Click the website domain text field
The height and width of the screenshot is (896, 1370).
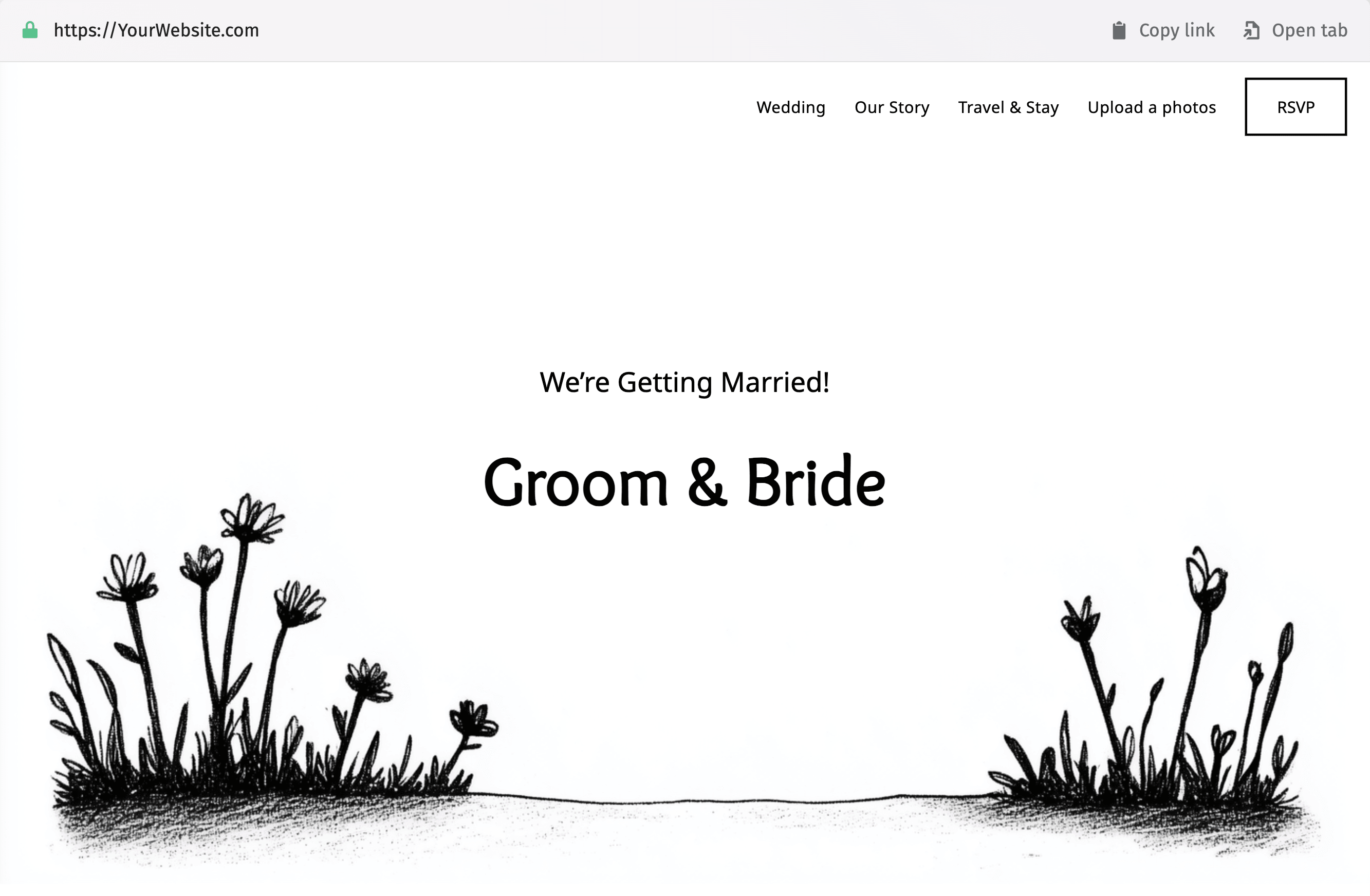click(156, 30)
